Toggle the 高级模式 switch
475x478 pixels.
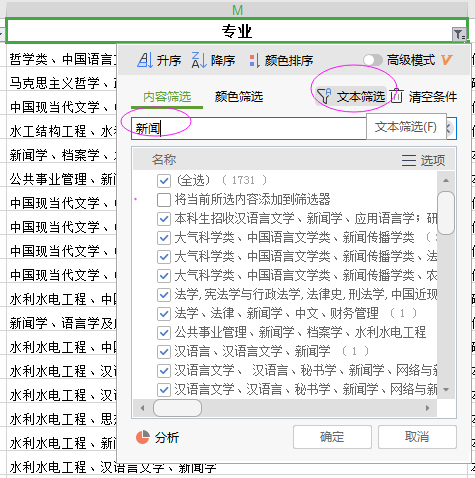[373, 60]
